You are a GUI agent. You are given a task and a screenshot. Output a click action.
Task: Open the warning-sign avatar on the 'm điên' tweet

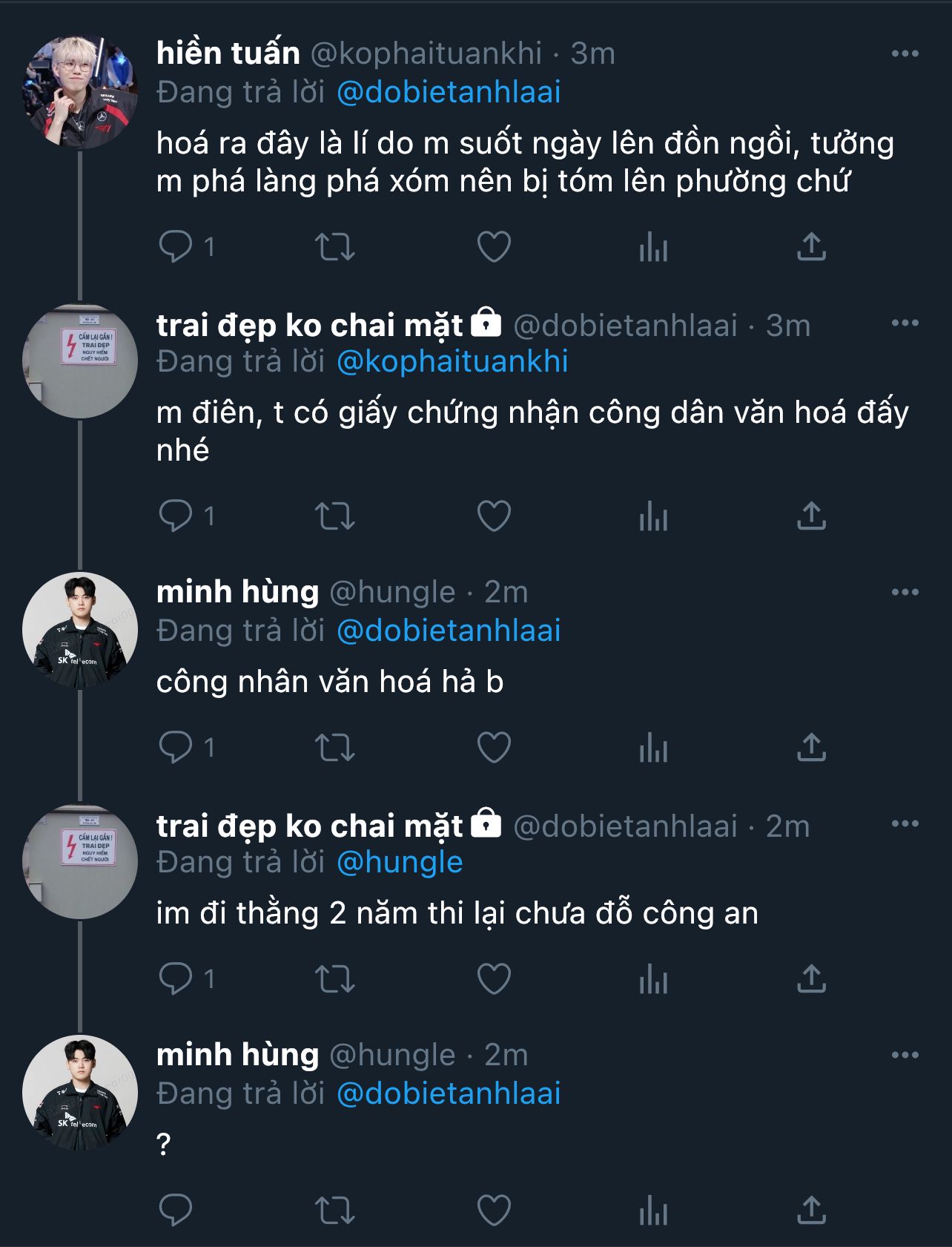click(80, 361)
